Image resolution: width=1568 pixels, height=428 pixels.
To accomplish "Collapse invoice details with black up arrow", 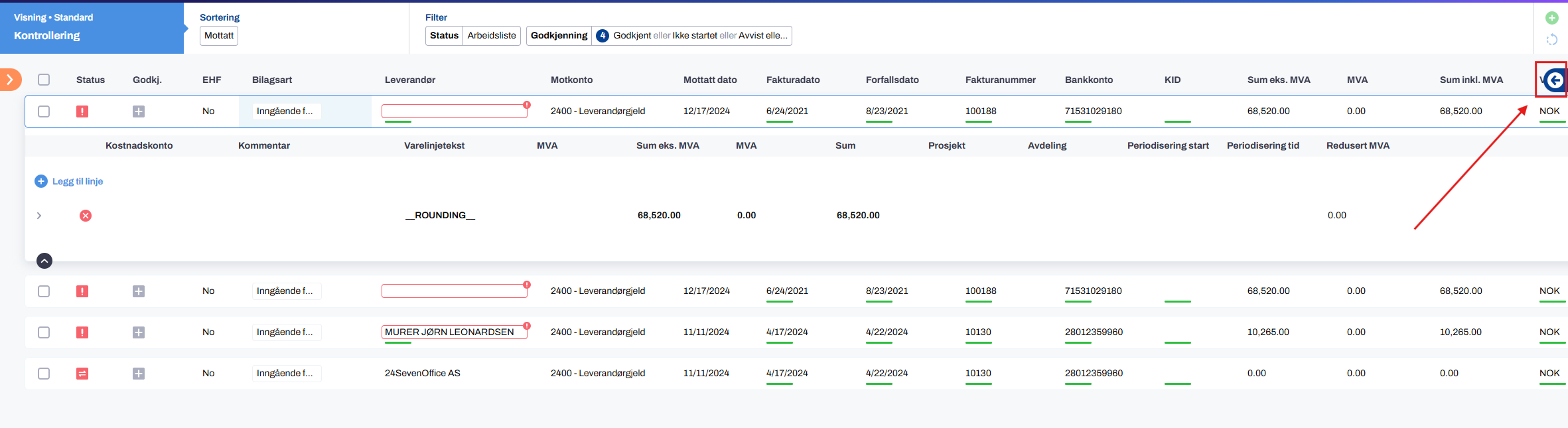I will (x=44, y=261).
